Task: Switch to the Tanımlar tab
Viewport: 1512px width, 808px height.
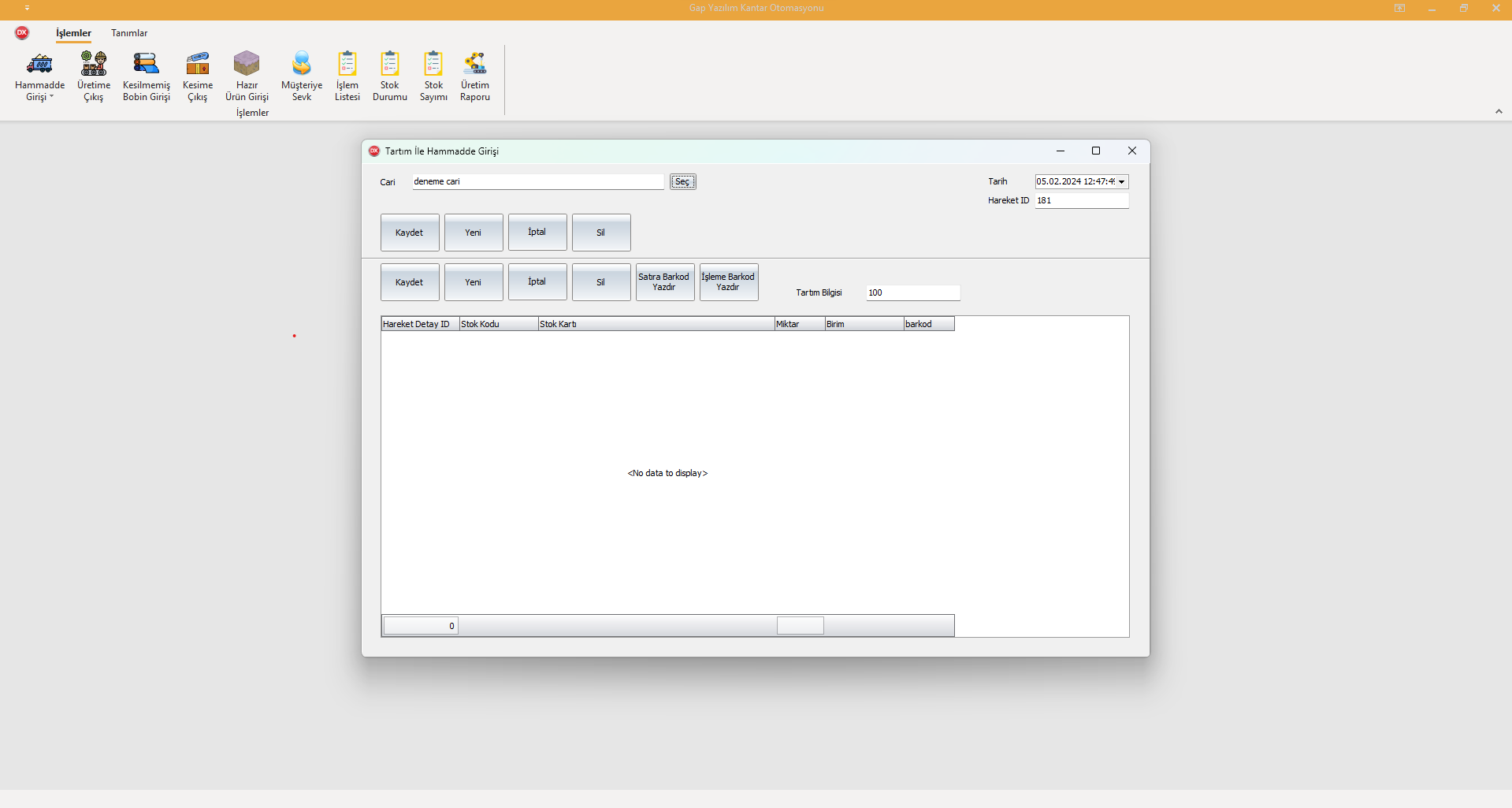Action: pyautogui.click(x=129, y=33)
